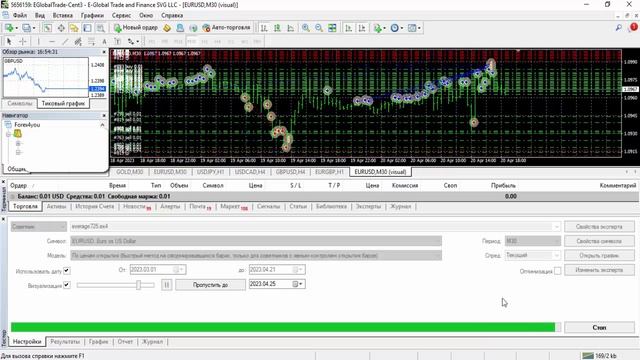640x360 pixels.
Task: Select the H1 timeframe toolbar button
Action: (204, 41)
